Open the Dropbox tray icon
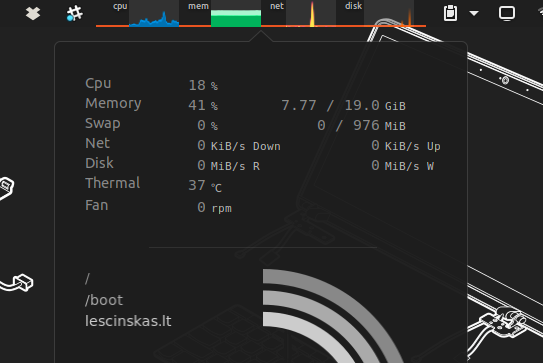 point(33,13)
